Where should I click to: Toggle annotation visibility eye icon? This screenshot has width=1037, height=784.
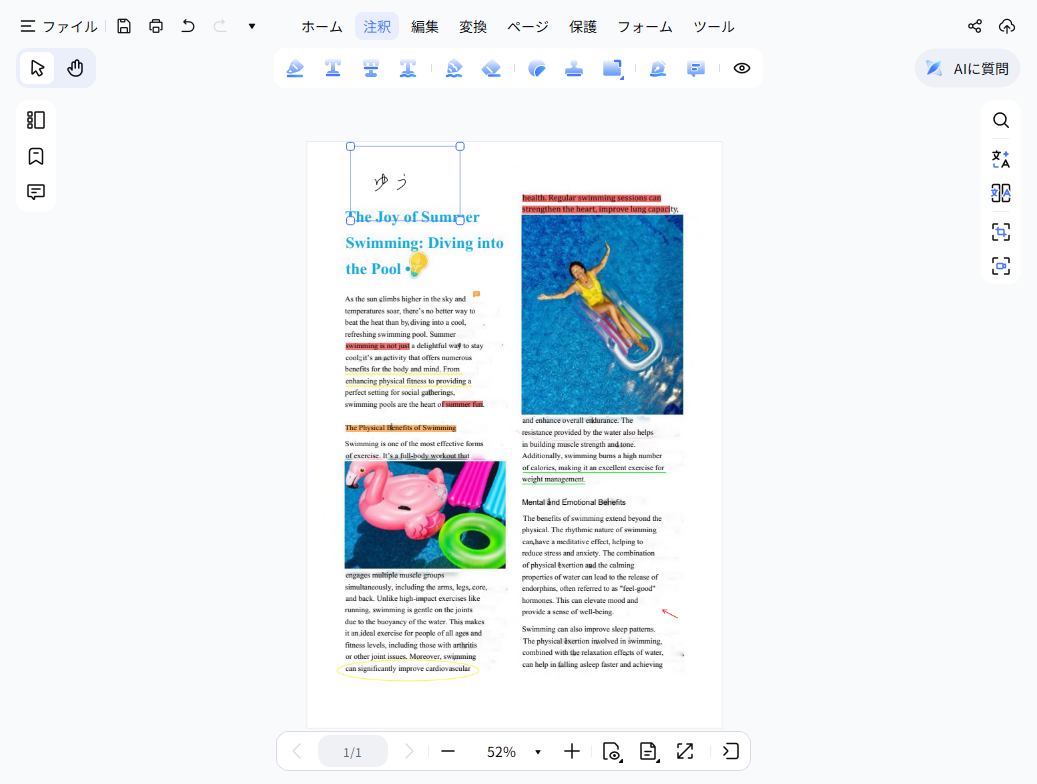pos(742,68)
